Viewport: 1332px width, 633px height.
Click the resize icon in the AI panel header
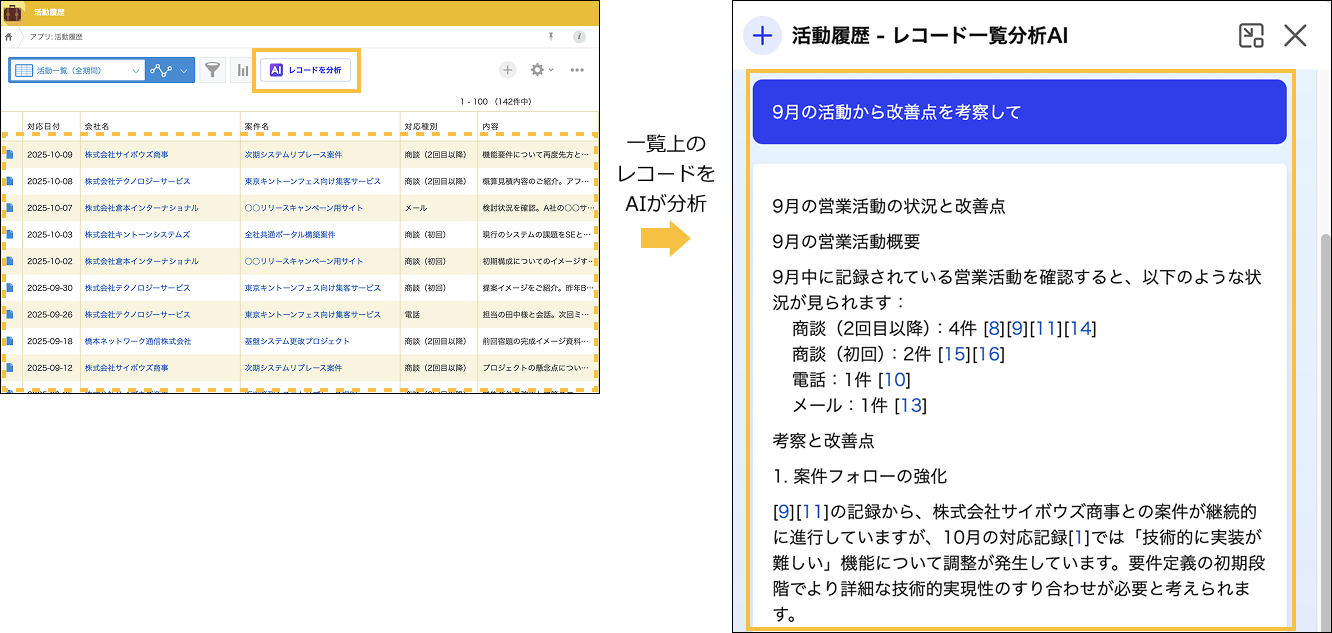[1251, 36]
